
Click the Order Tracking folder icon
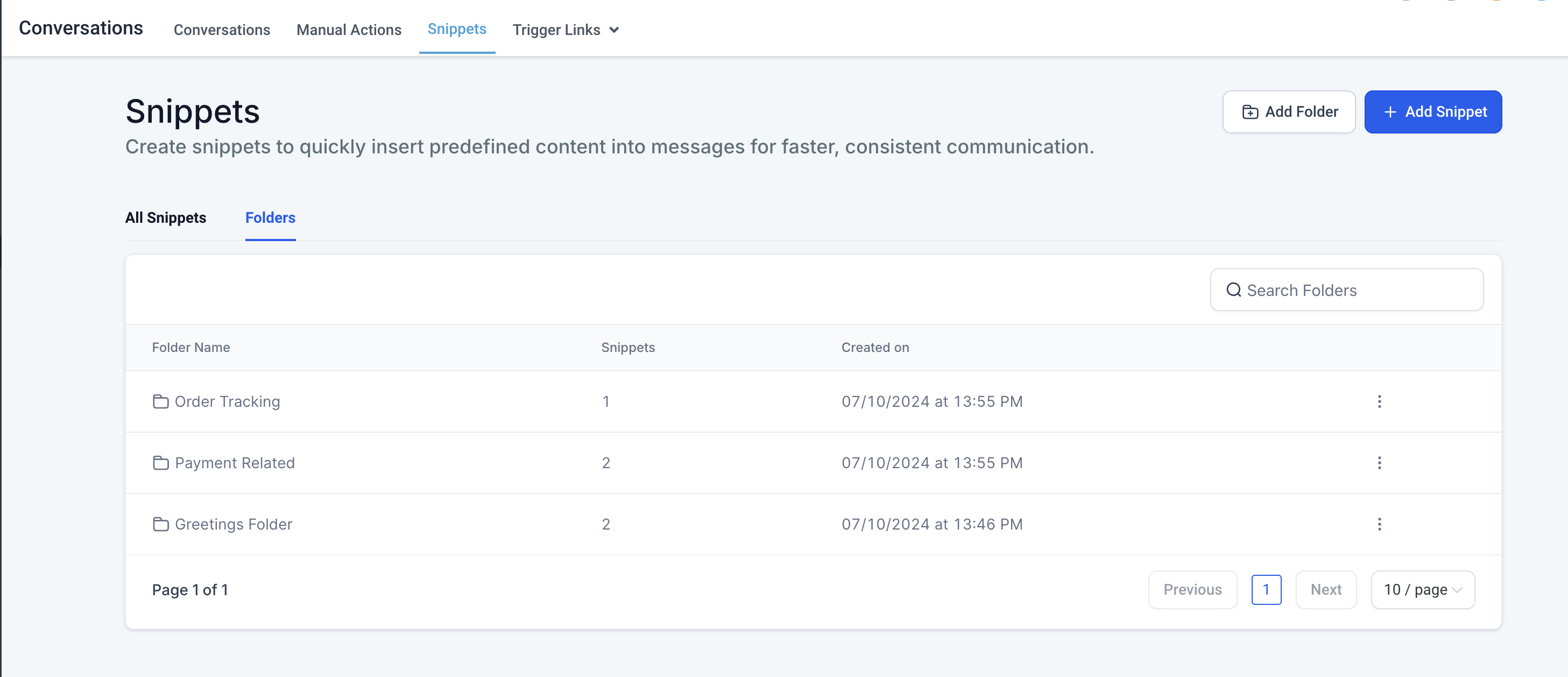coord(161,401)
